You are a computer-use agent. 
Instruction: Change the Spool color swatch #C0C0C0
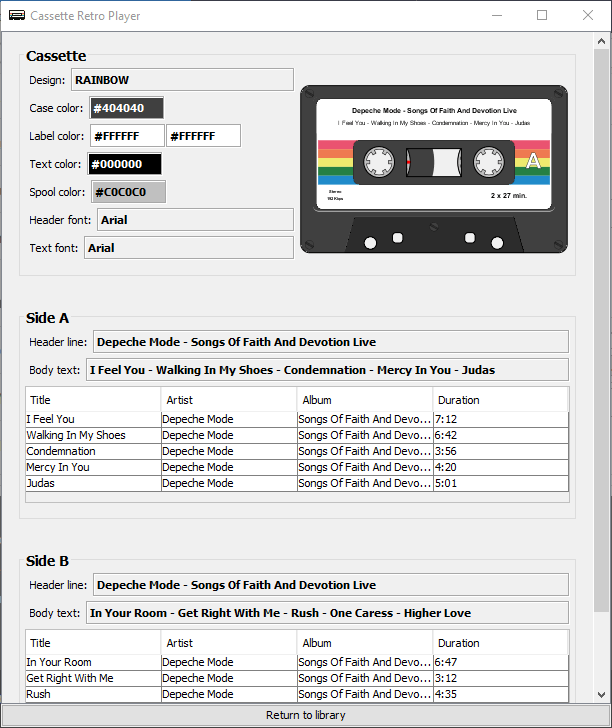tap(128, 192)
